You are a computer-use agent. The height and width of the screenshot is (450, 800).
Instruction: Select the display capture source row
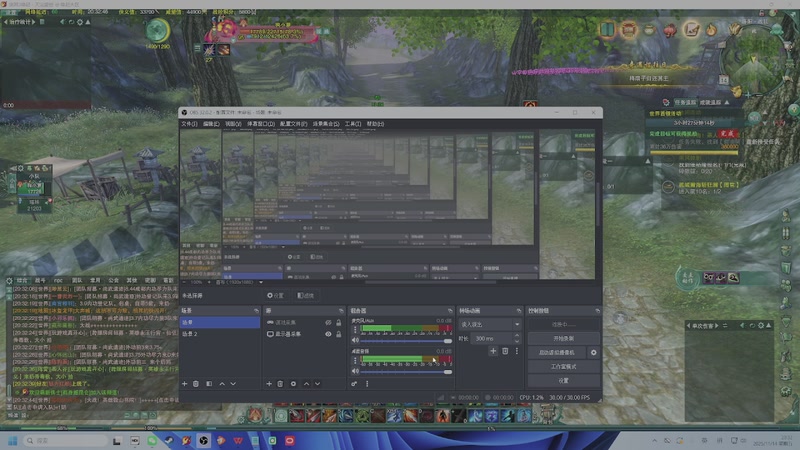point(304,334)
